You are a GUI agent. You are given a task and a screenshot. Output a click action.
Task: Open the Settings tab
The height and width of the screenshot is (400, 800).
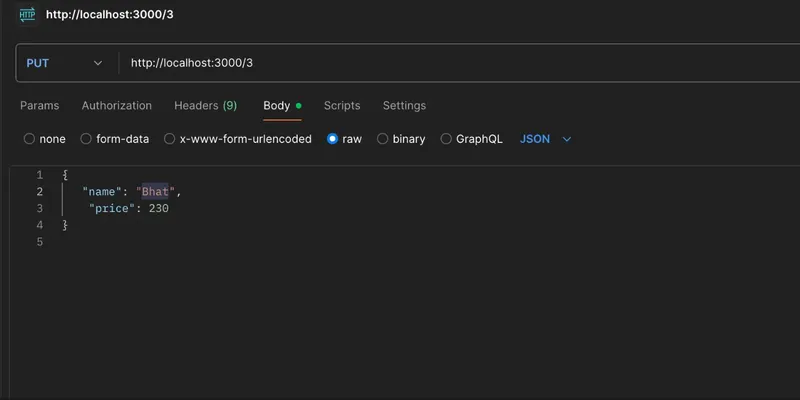404,106
